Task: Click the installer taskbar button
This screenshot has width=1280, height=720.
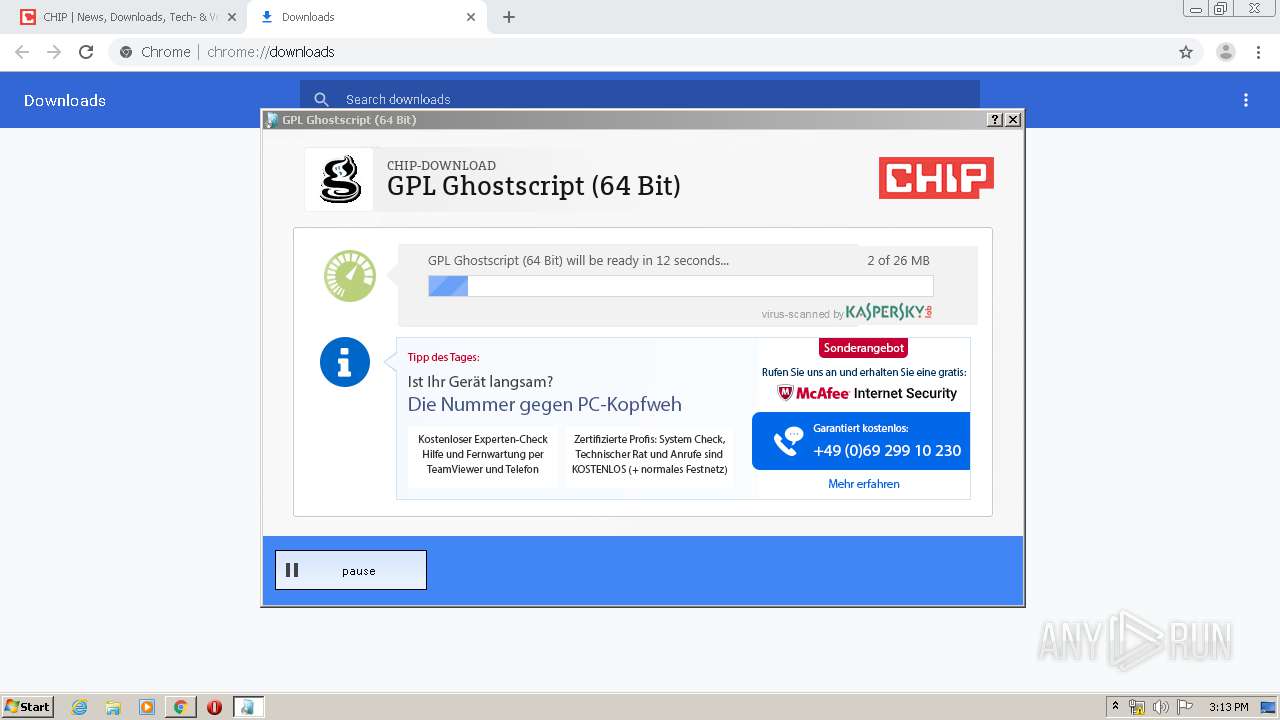Action: (x=248, y=707)
